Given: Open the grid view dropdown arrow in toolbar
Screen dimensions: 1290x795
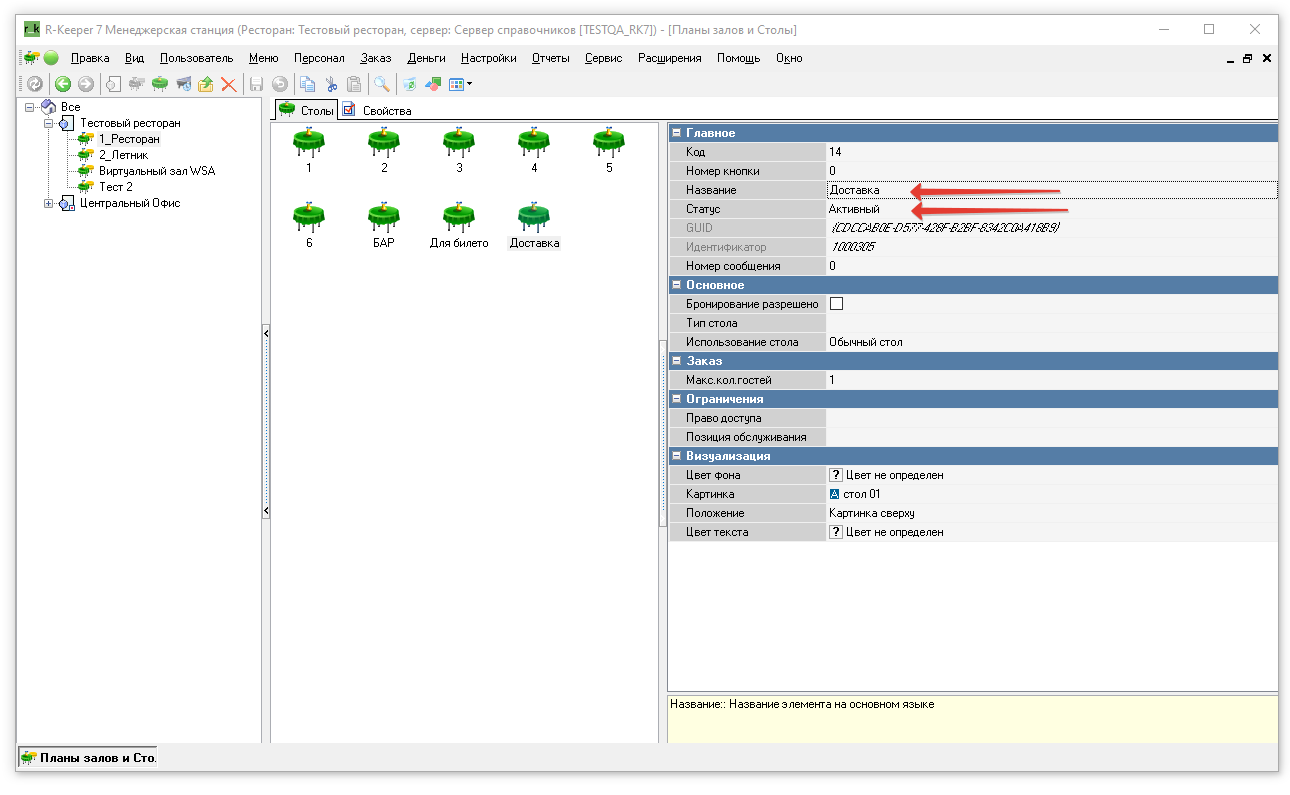Looking at the screenshot, I should click(x=469, y=85).
